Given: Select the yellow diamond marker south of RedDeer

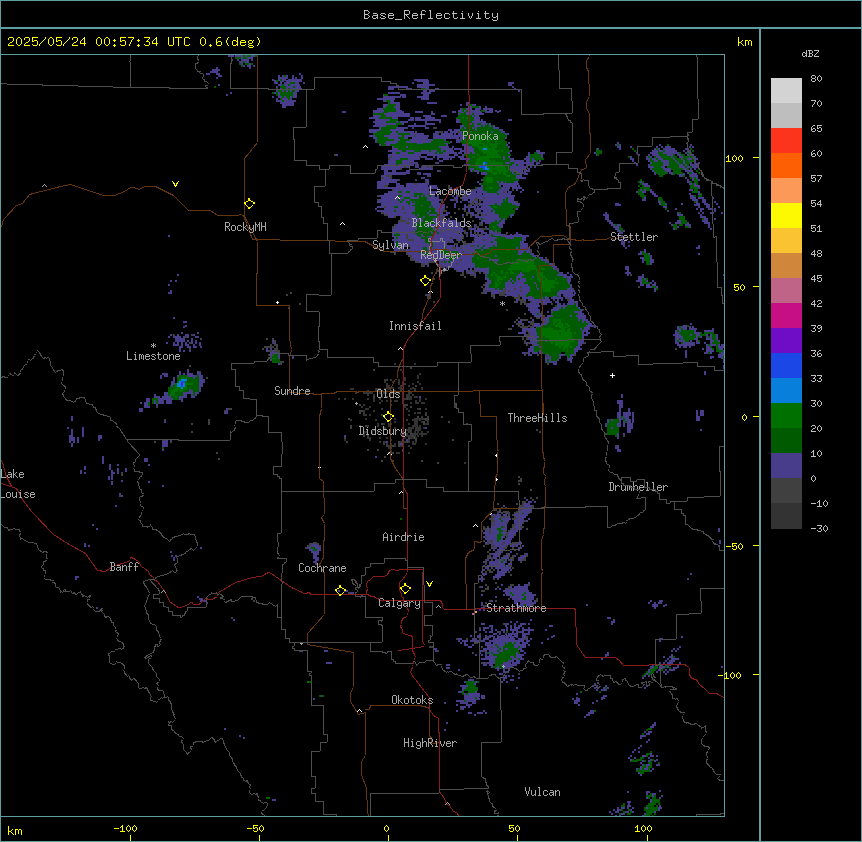Looking at the screenshot, I should tap(425, 281).
